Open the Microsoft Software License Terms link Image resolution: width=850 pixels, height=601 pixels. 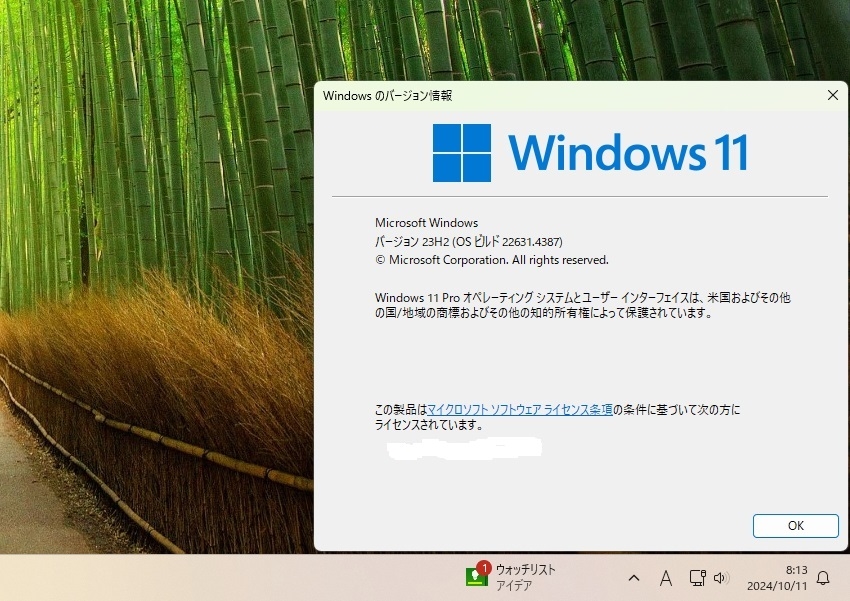(x=520, y=410)
